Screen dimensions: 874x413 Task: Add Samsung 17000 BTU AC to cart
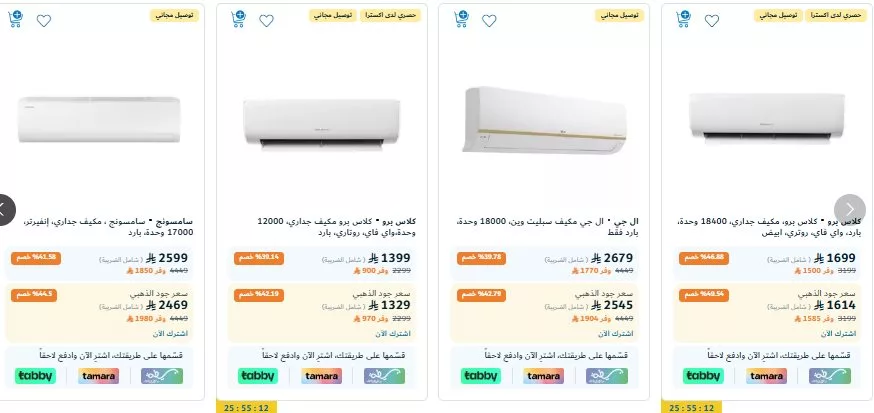(x=16, y=19)
